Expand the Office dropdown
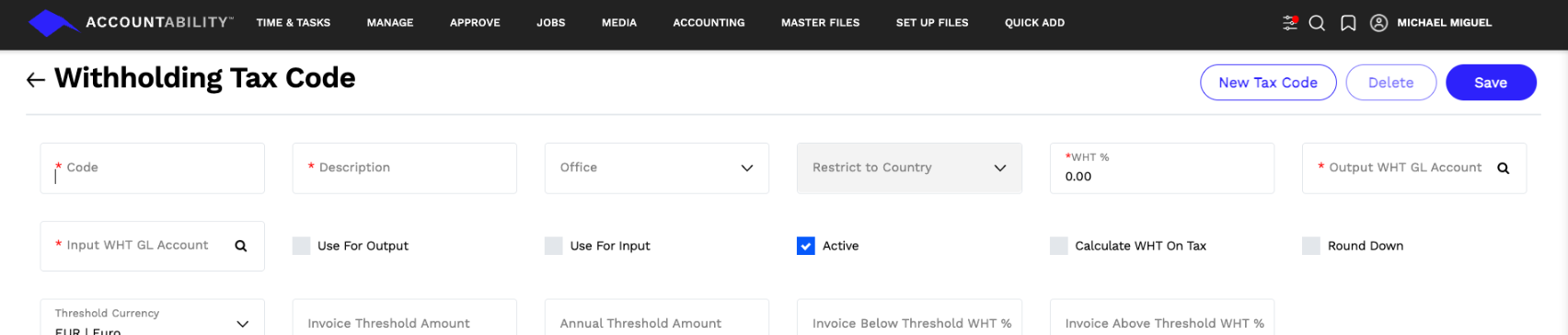Image resolution: width=1568 pixels, height=335 pixels. click(657, 168)
